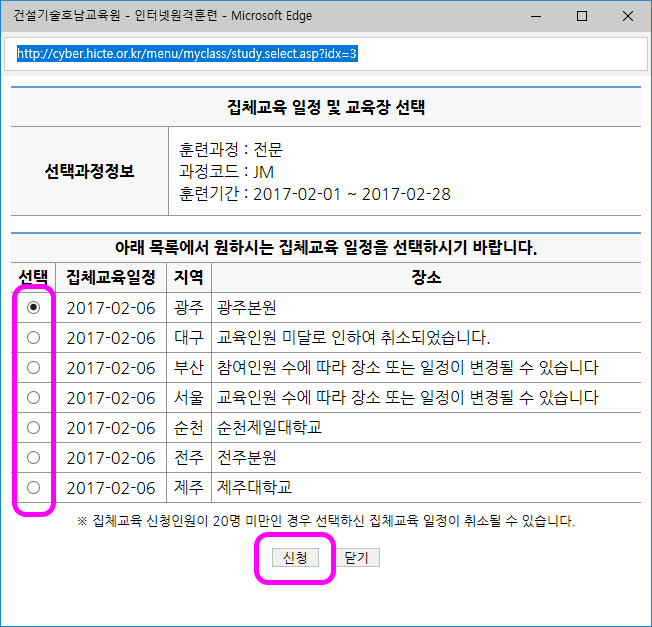Maximize the popup window
The height and width of the screenshot is (627, 652).
(x=581, y=16)
